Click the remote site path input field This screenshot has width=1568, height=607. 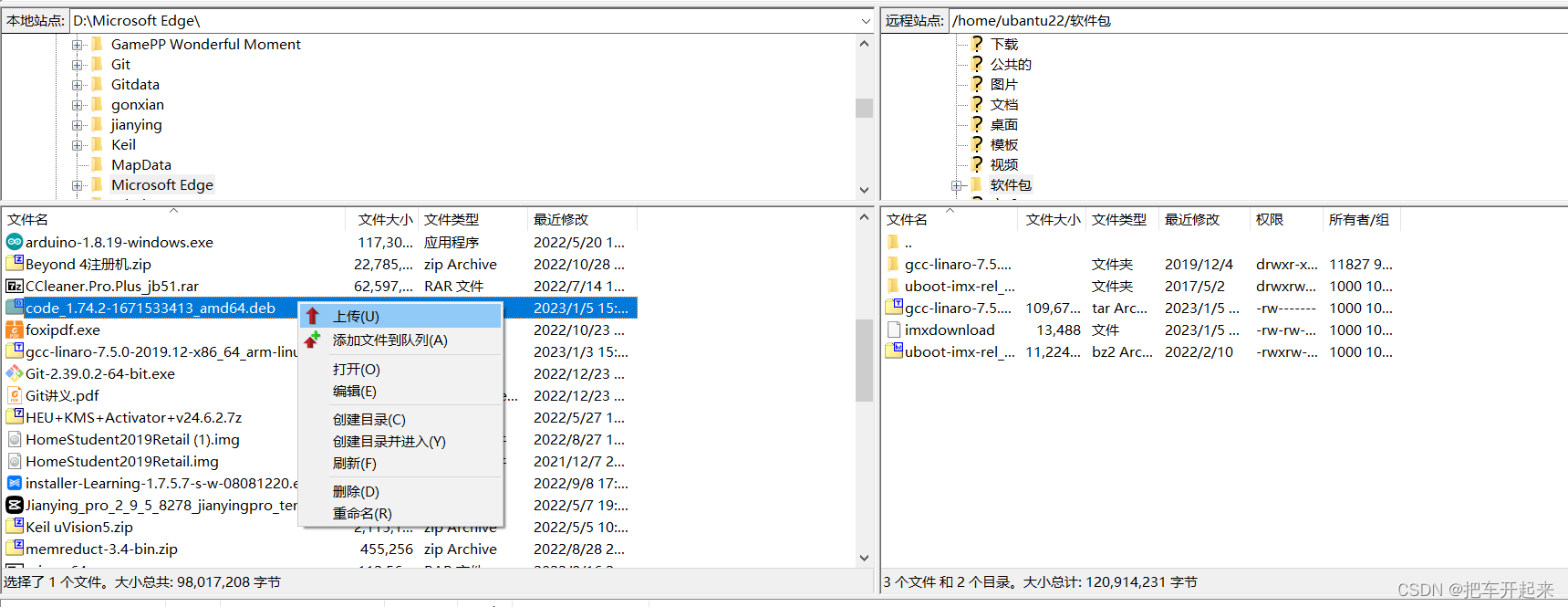click(x=1257, y=20)
